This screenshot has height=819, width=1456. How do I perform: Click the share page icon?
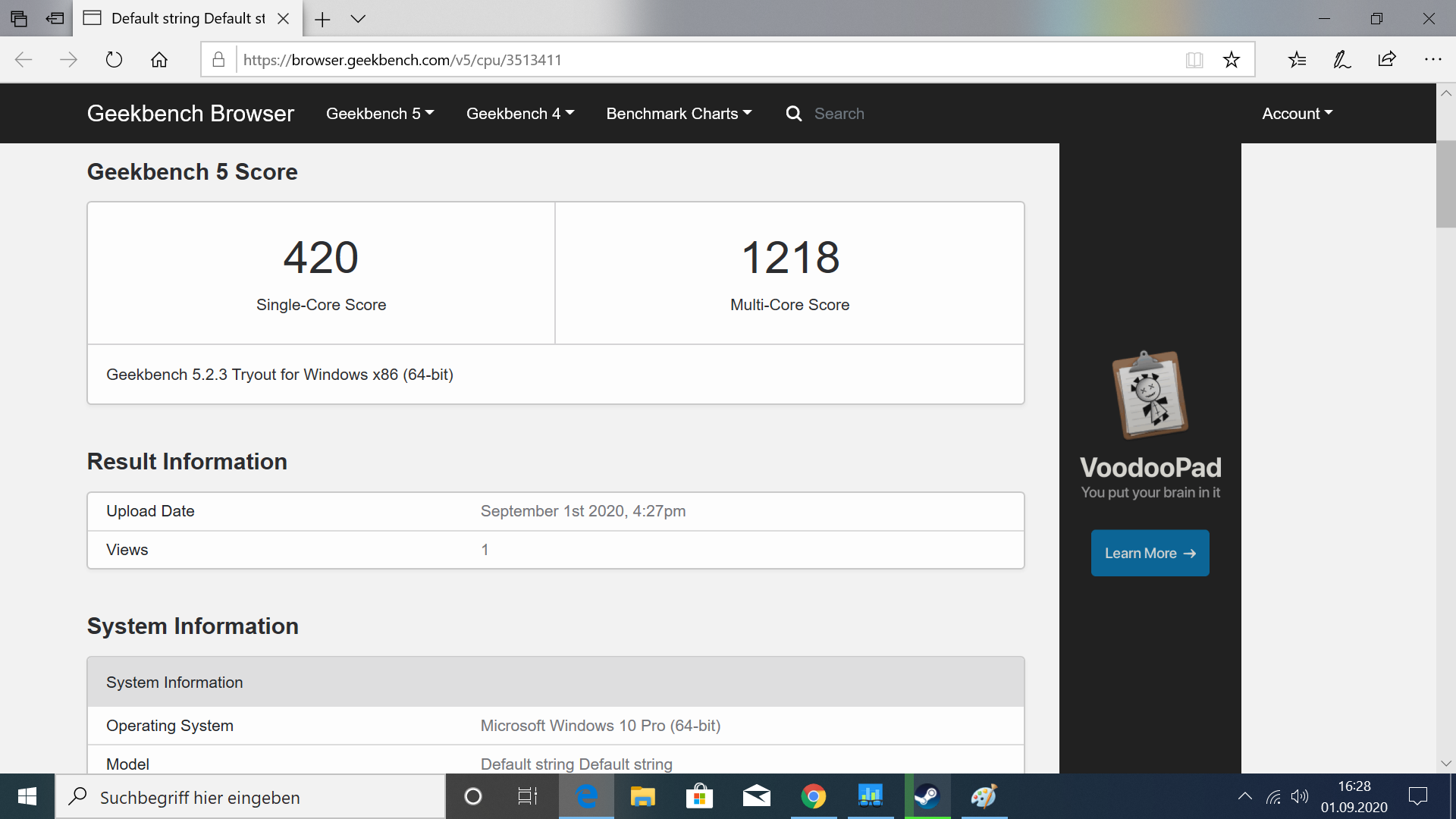(1387, 60)
